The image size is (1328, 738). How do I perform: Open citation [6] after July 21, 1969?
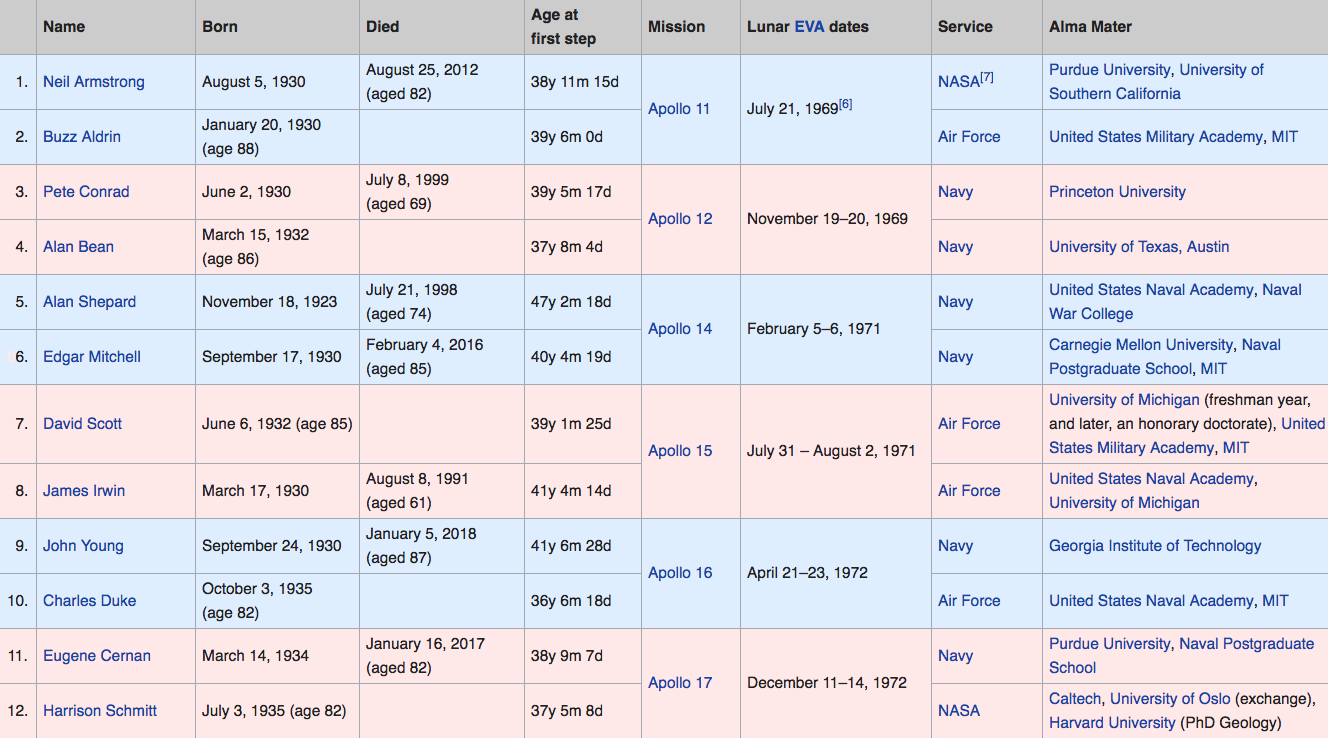845,104
